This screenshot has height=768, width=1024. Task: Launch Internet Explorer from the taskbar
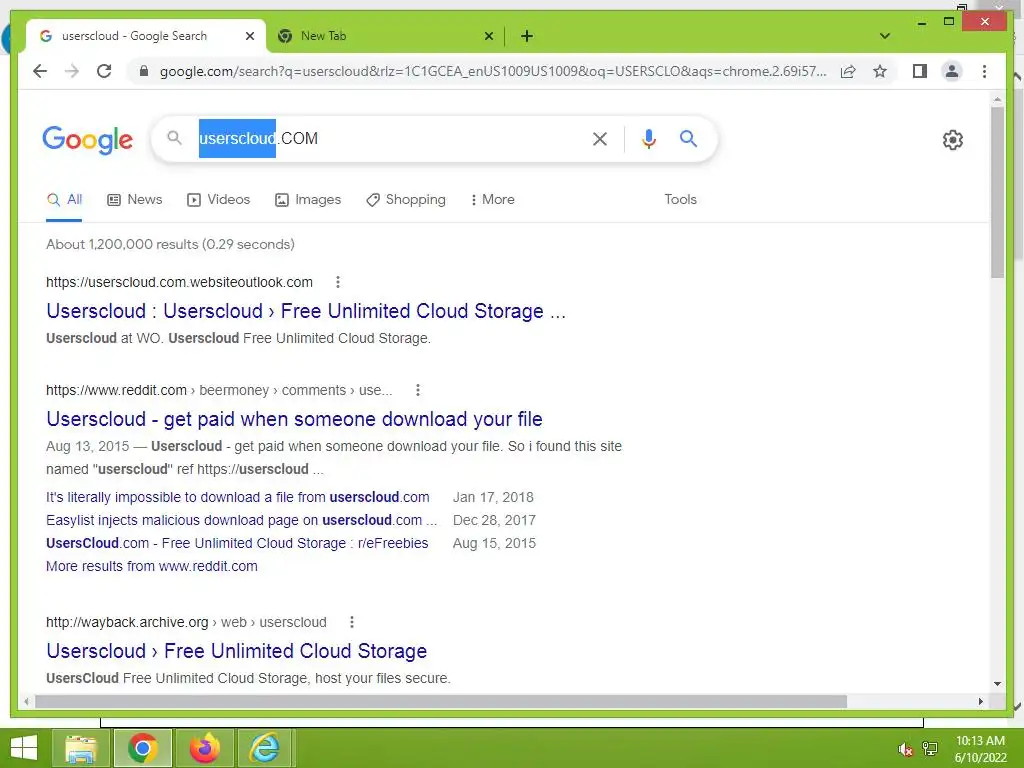(x=265, y=748)
